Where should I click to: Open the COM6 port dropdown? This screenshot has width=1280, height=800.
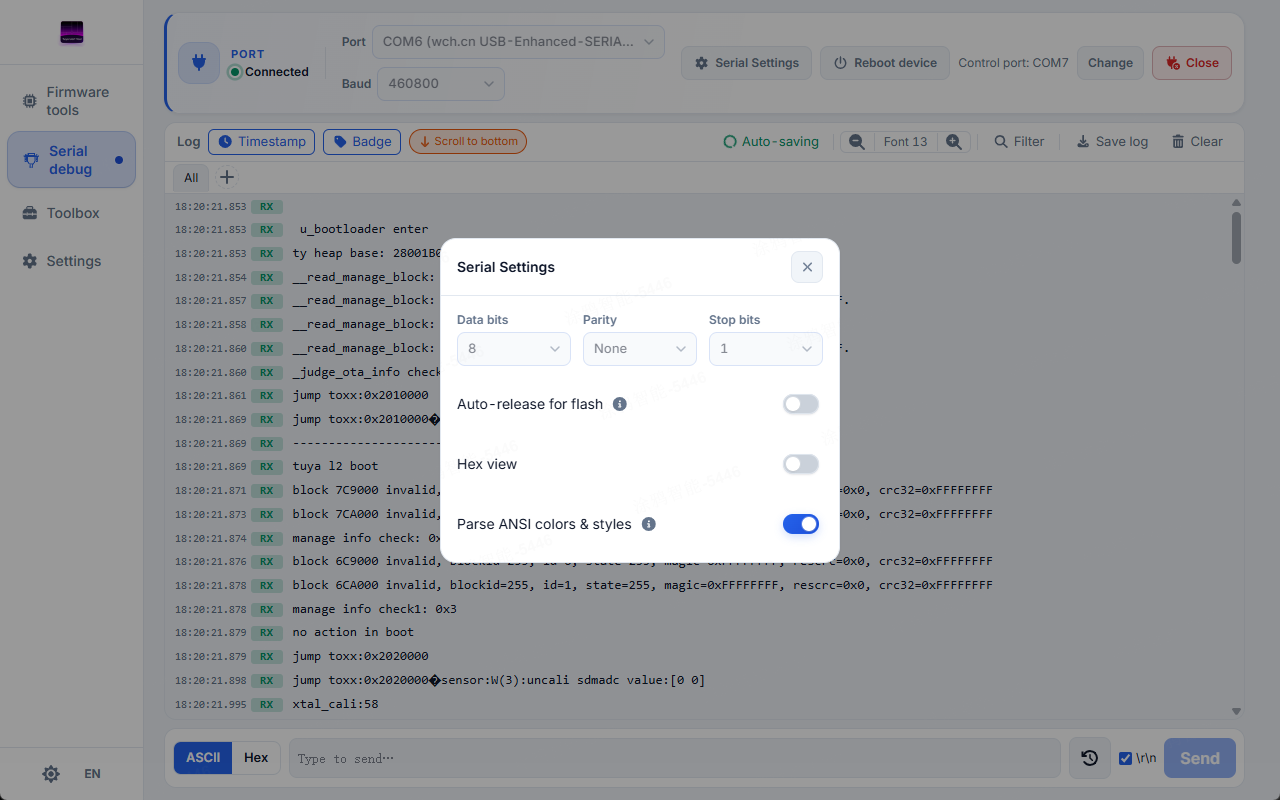pos(518,42)
